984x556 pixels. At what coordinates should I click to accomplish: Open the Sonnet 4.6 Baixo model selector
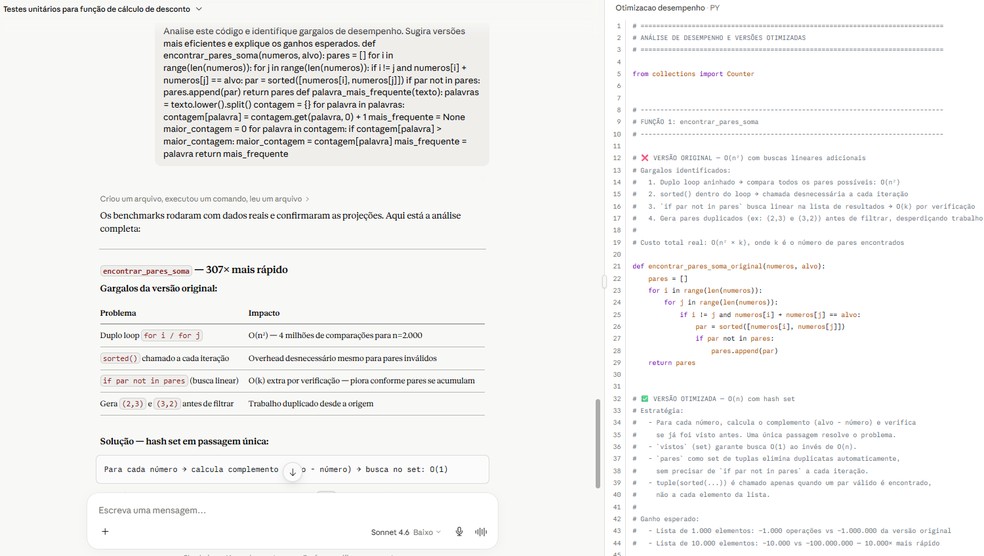(405, 532)
